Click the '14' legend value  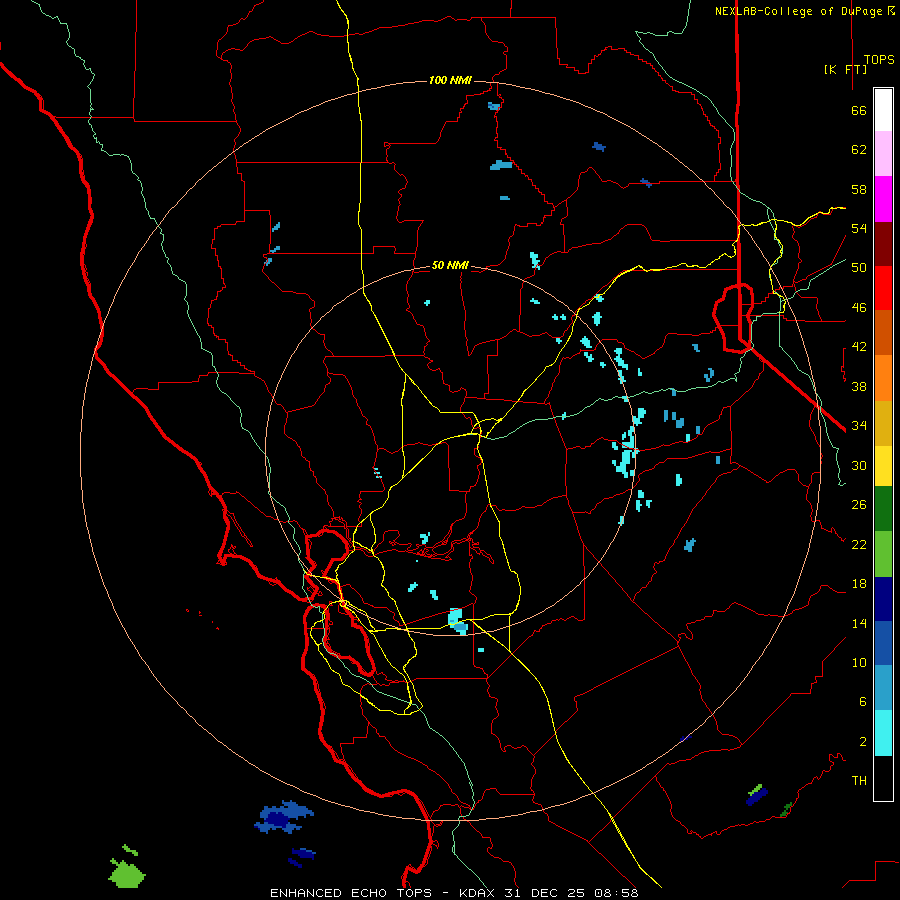(859, 623)
